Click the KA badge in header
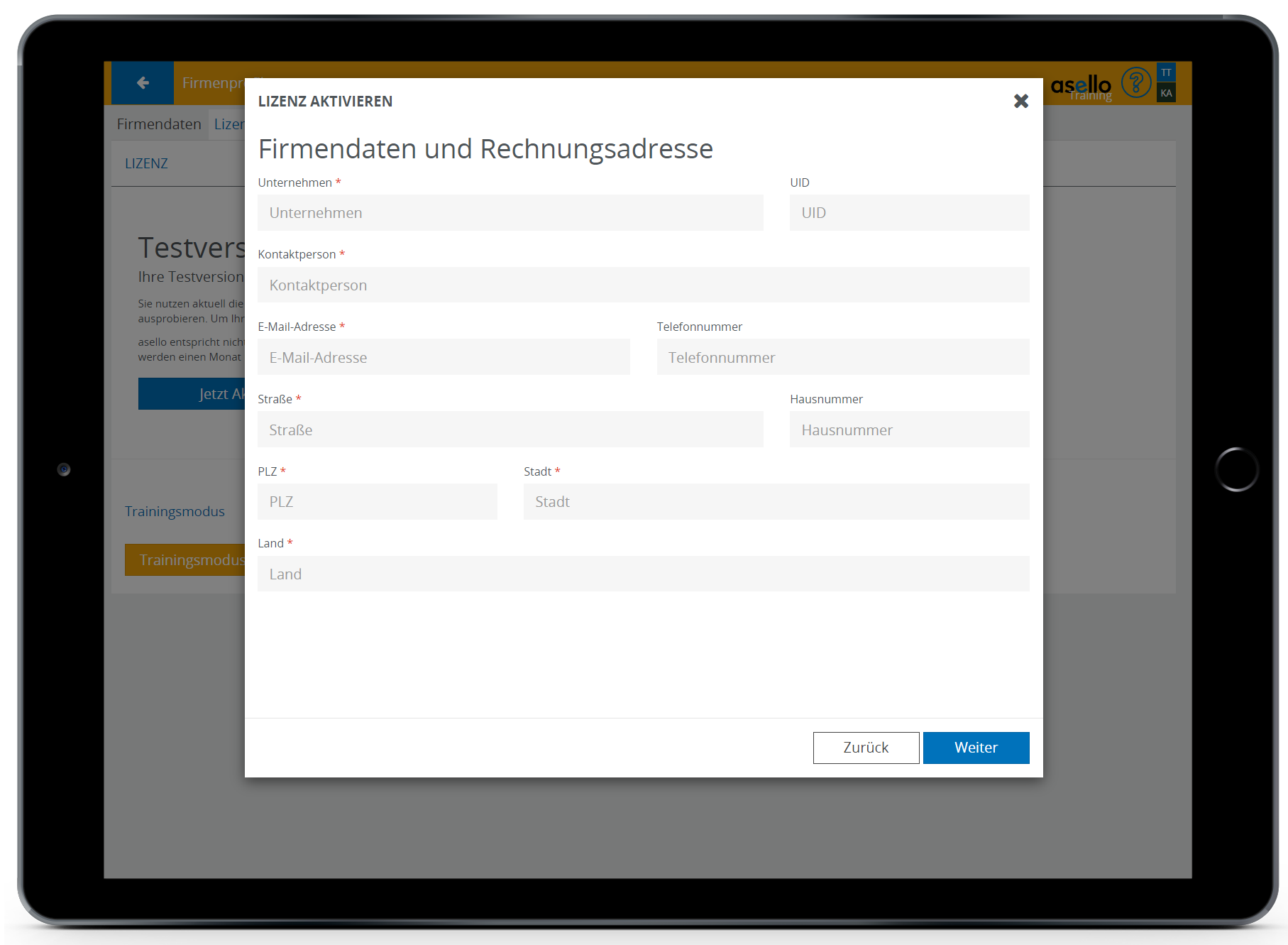1288x945 pixels. click(1166, 93)
